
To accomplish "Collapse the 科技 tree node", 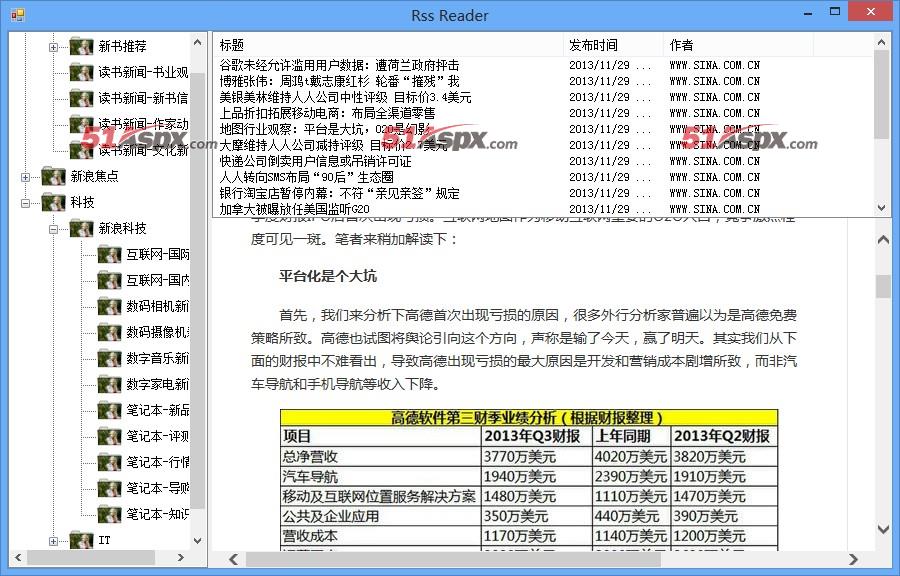I will 25,203.
